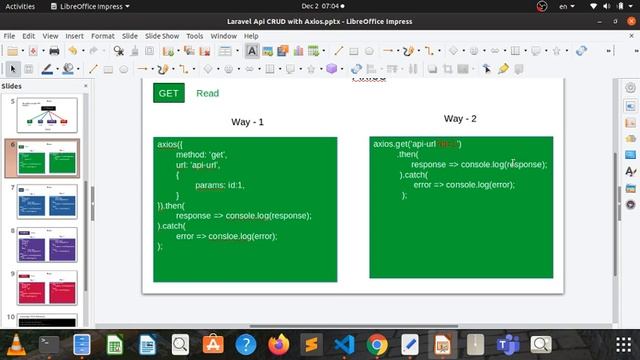This screenshot has height=360, width=640.
Task: Open the Tools menu
Action: pos(195,36)
